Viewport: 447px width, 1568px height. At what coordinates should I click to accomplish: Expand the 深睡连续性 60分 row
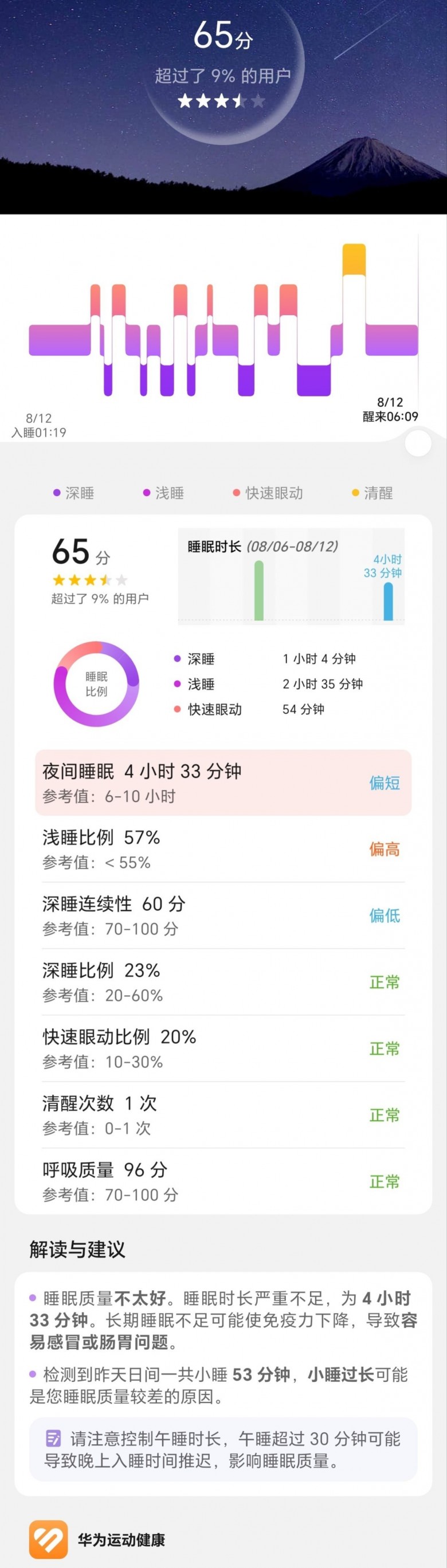223,915
